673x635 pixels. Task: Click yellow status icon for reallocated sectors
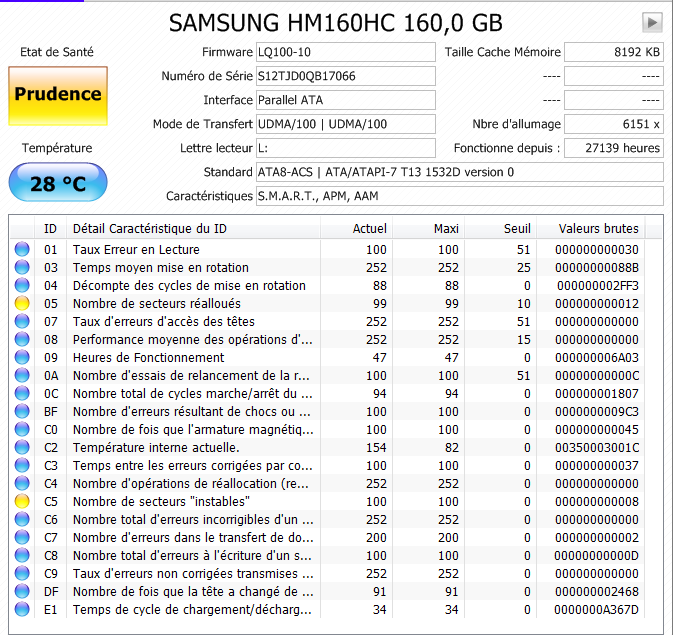[x=22, y=303]
